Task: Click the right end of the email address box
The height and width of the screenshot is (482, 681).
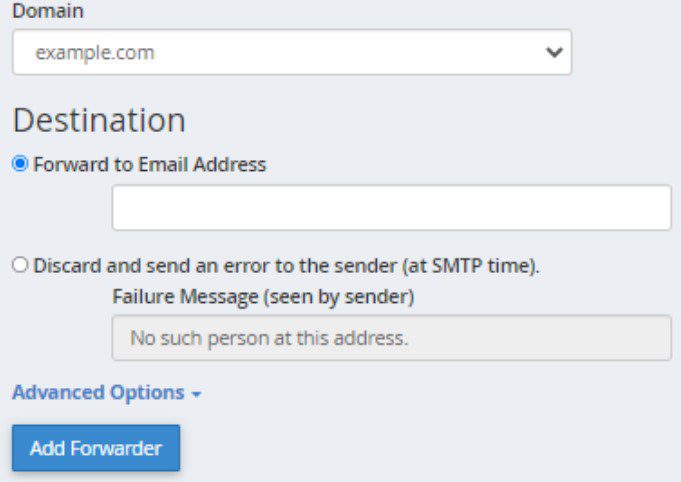Action: (x=655, y=208)
